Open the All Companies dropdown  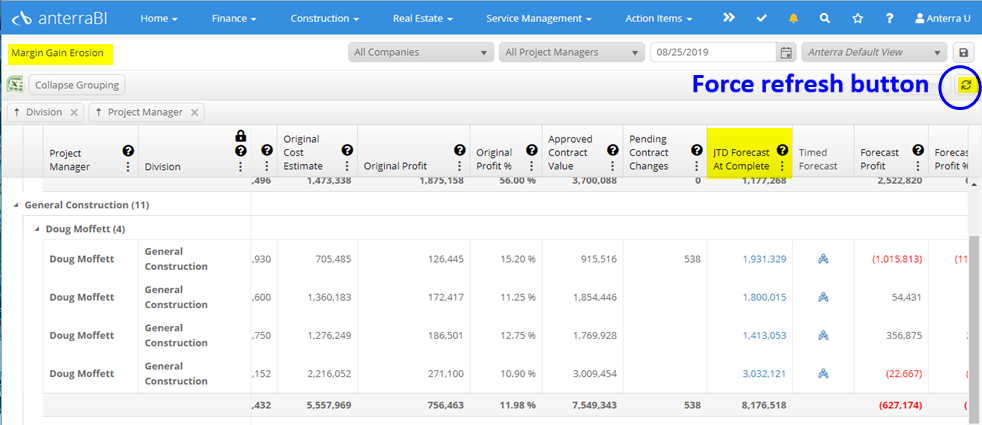coord(420,52)
